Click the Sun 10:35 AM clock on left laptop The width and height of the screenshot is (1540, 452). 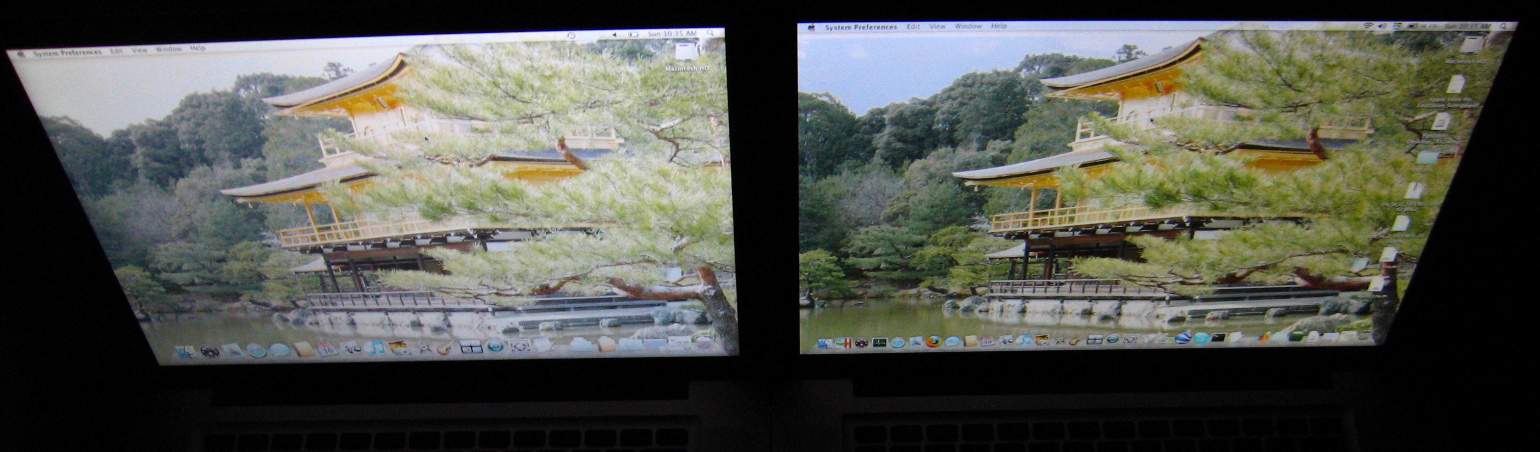672,33
